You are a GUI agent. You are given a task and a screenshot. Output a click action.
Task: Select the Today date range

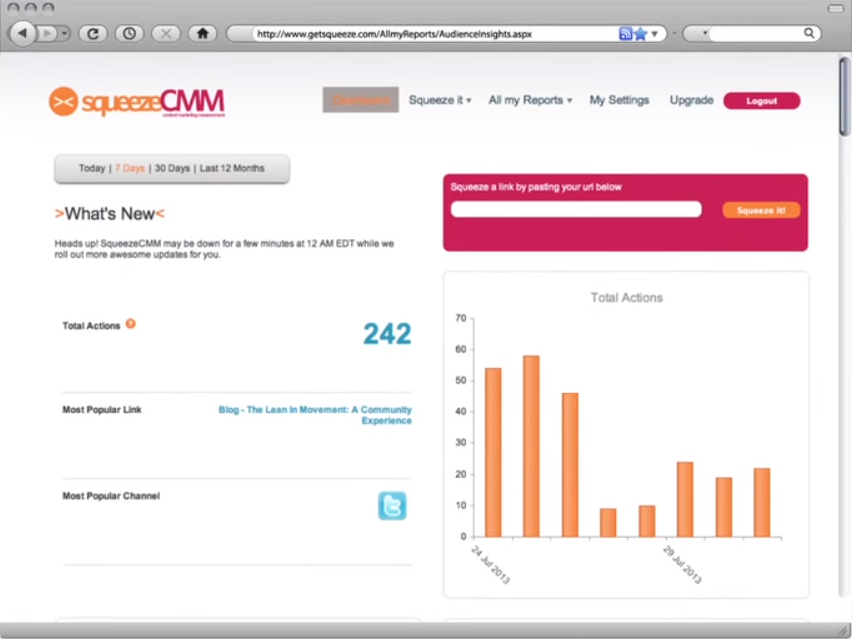92,168
